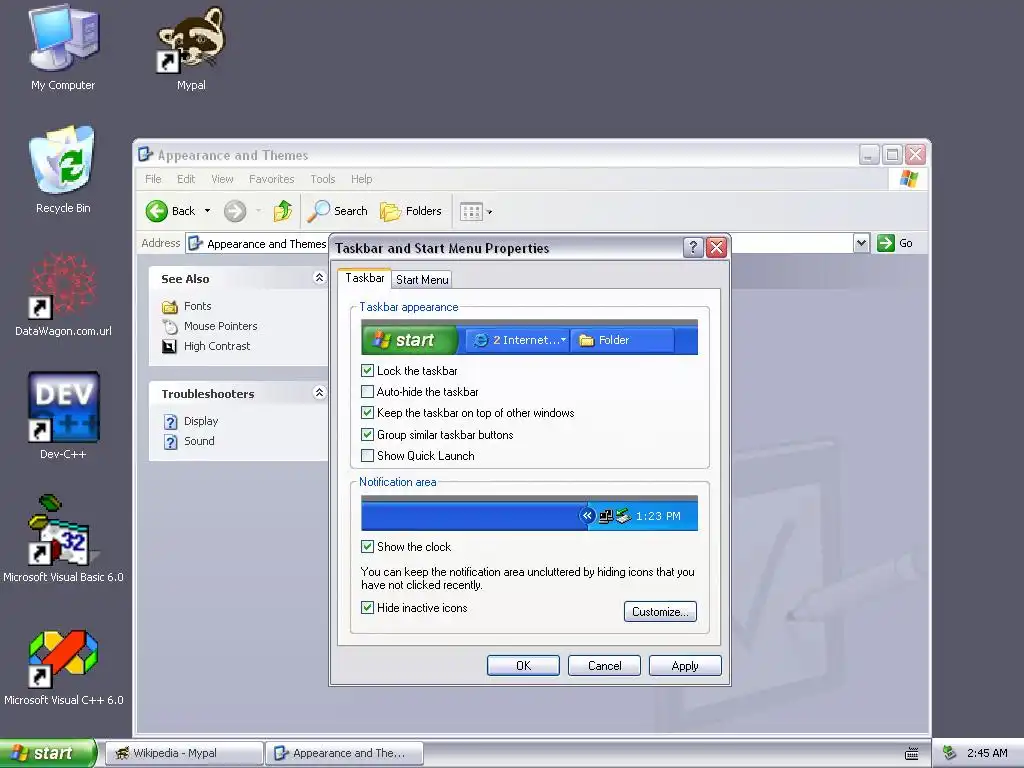Open the Forward button dropdown arrow
Screen dimensions: 1024x768
coord(259,211)
